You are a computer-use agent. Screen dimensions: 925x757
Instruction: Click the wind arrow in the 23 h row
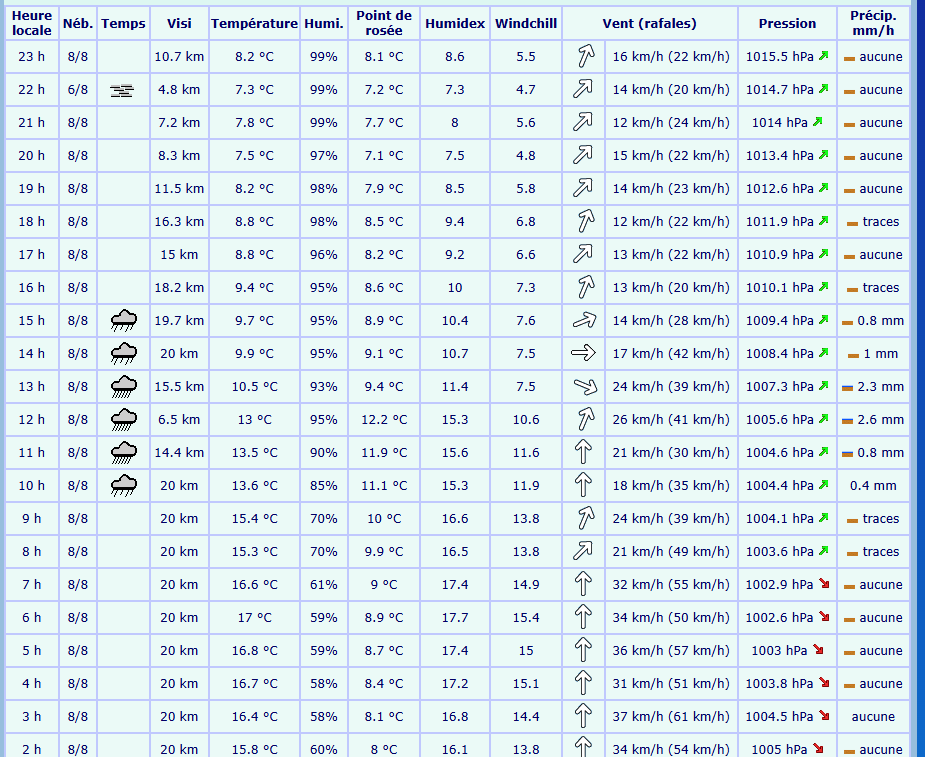583,57
